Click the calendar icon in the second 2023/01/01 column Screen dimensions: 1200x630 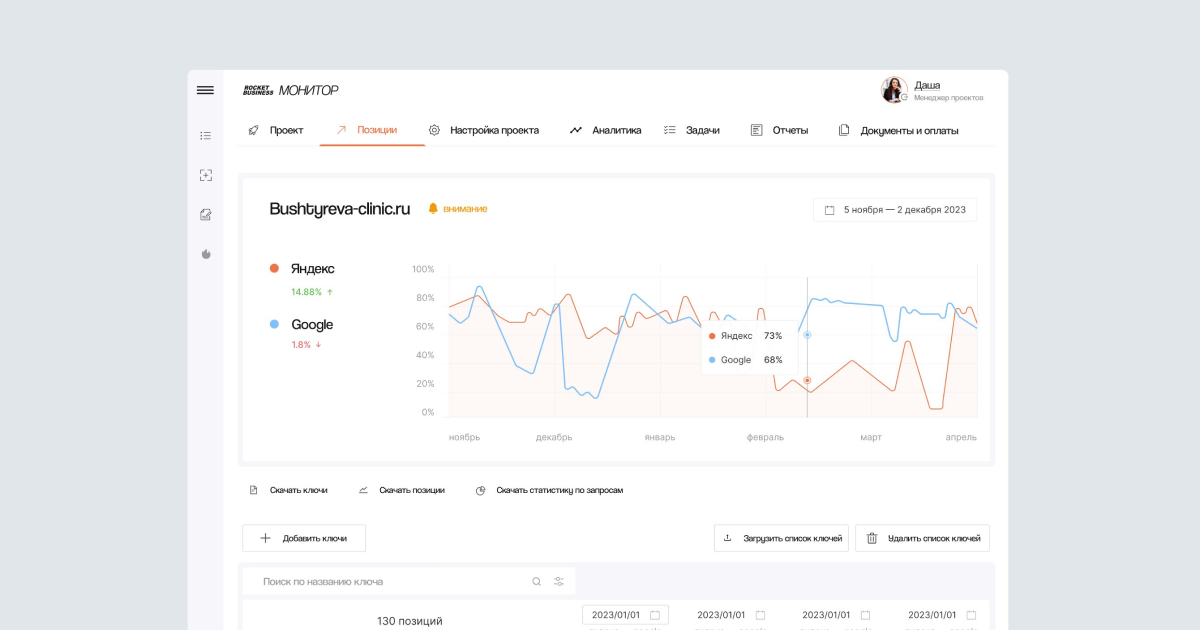point(760,615)
